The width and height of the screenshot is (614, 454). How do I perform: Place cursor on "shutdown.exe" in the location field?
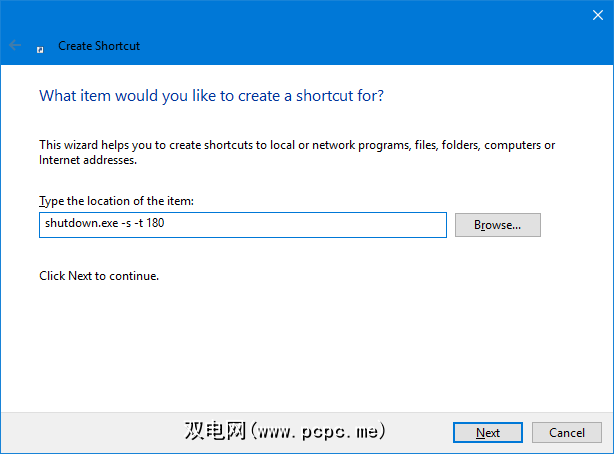coord(78,225)
